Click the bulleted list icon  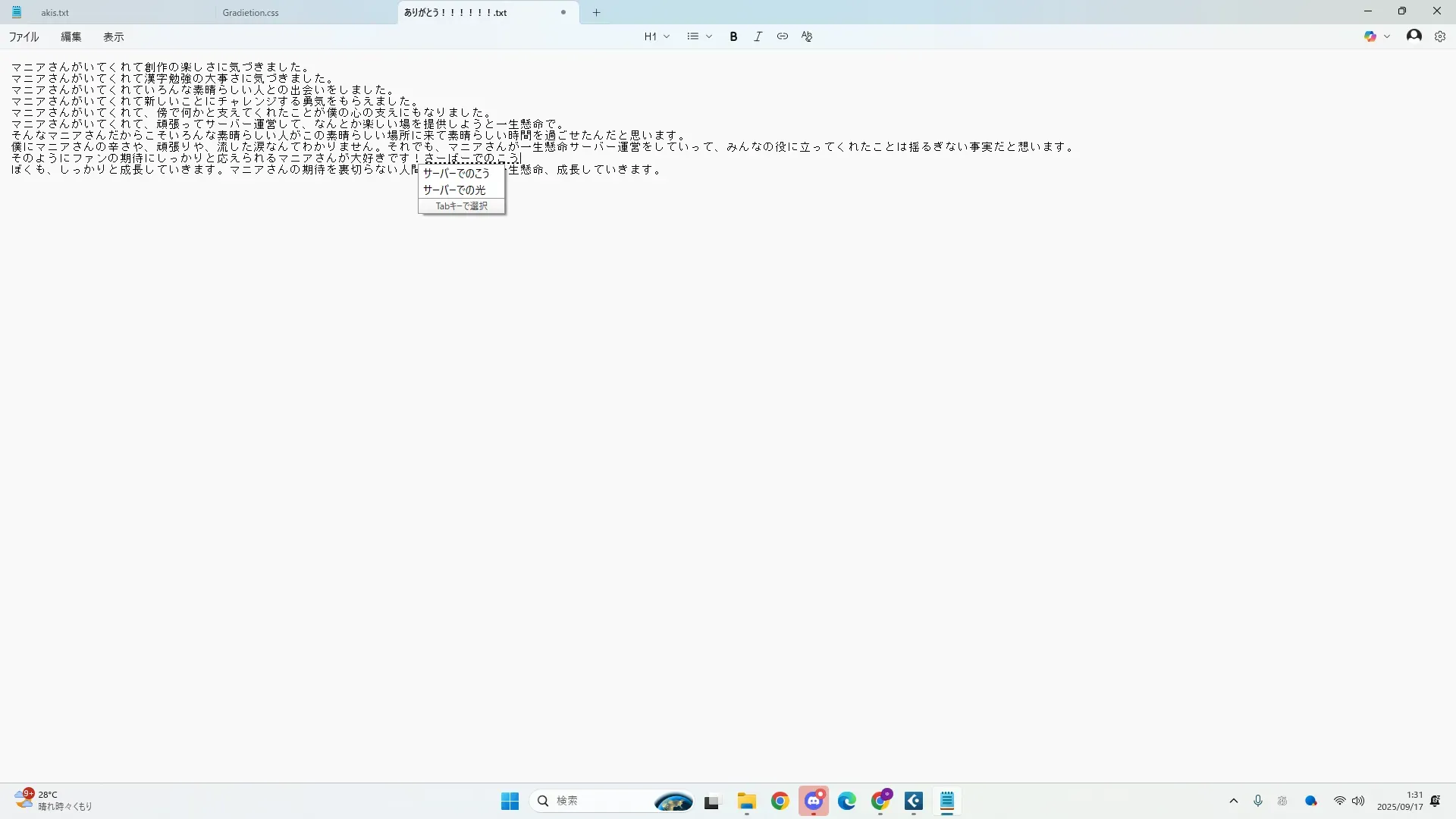[692, 36]
